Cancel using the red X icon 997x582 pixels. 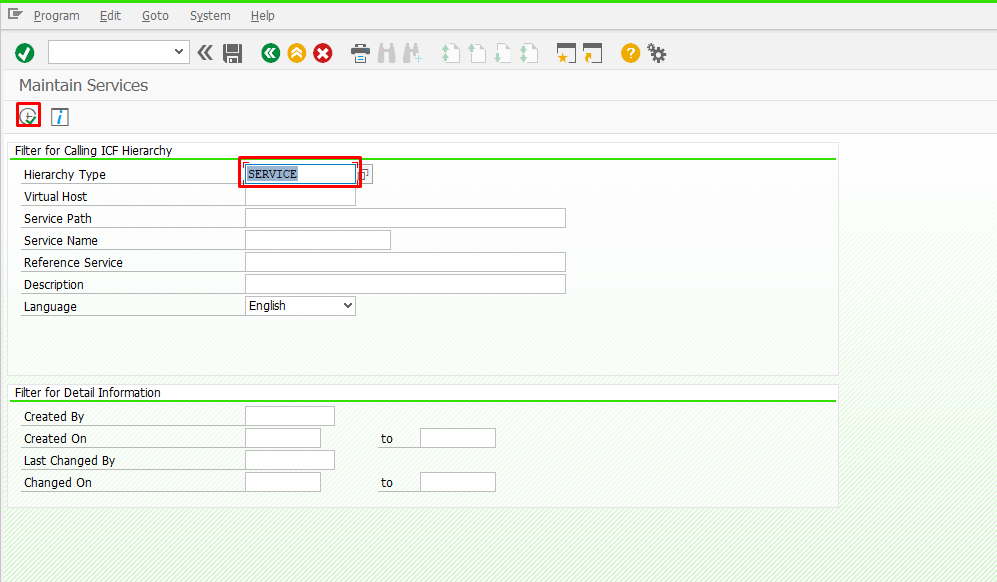click(322, 52)
